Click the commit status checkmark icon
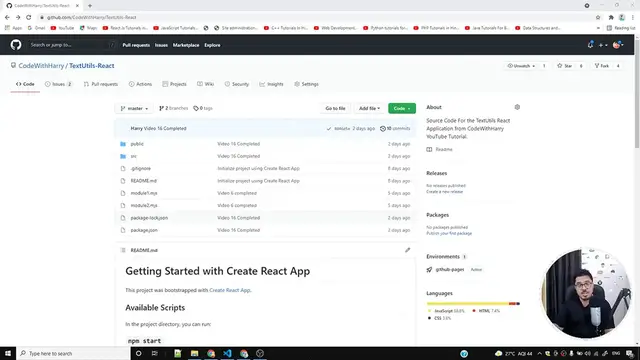 point(329,129)
